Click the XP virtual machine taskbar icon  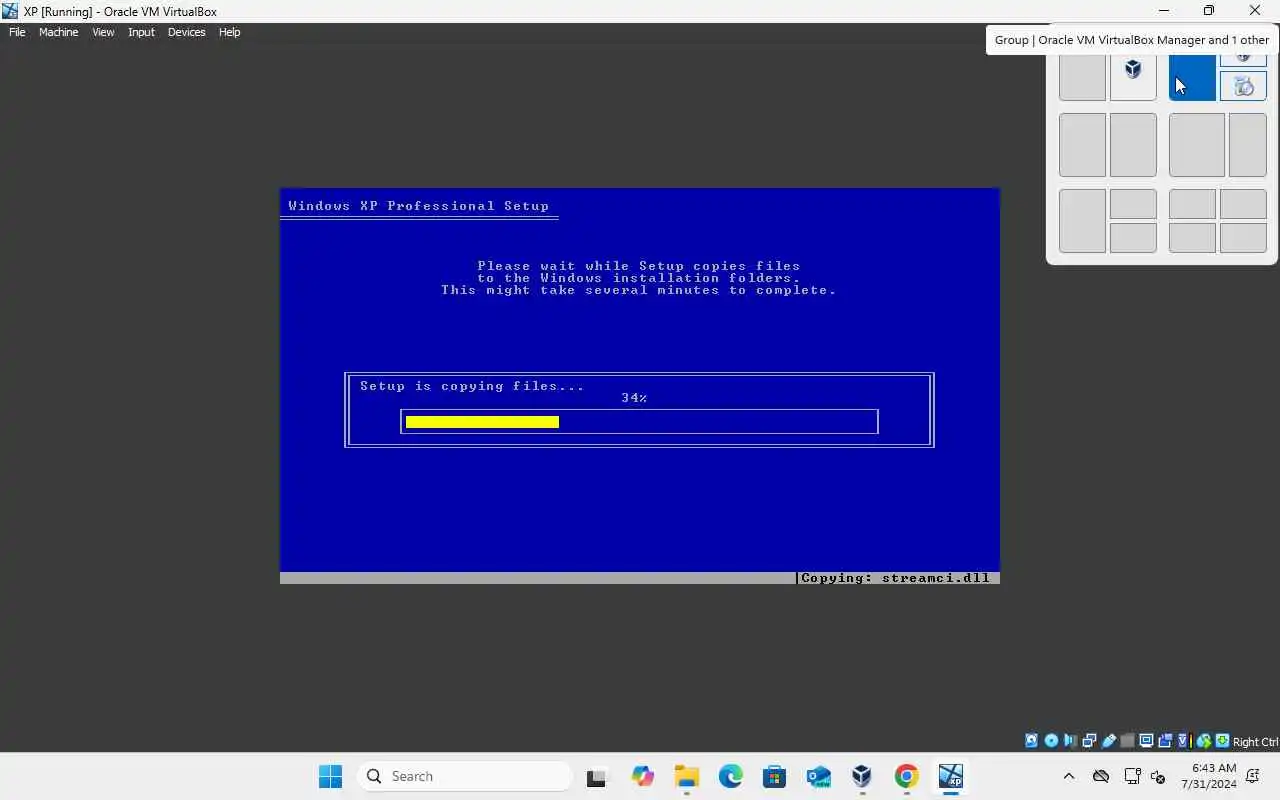pos(950,776)
